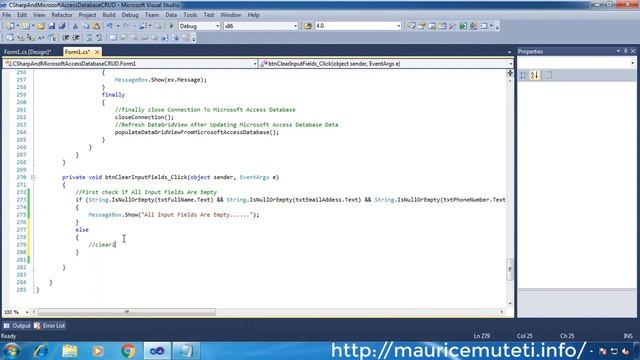The image size is (640, 360).
Task: Open the Windows Start button
Action: pos(11,351)
